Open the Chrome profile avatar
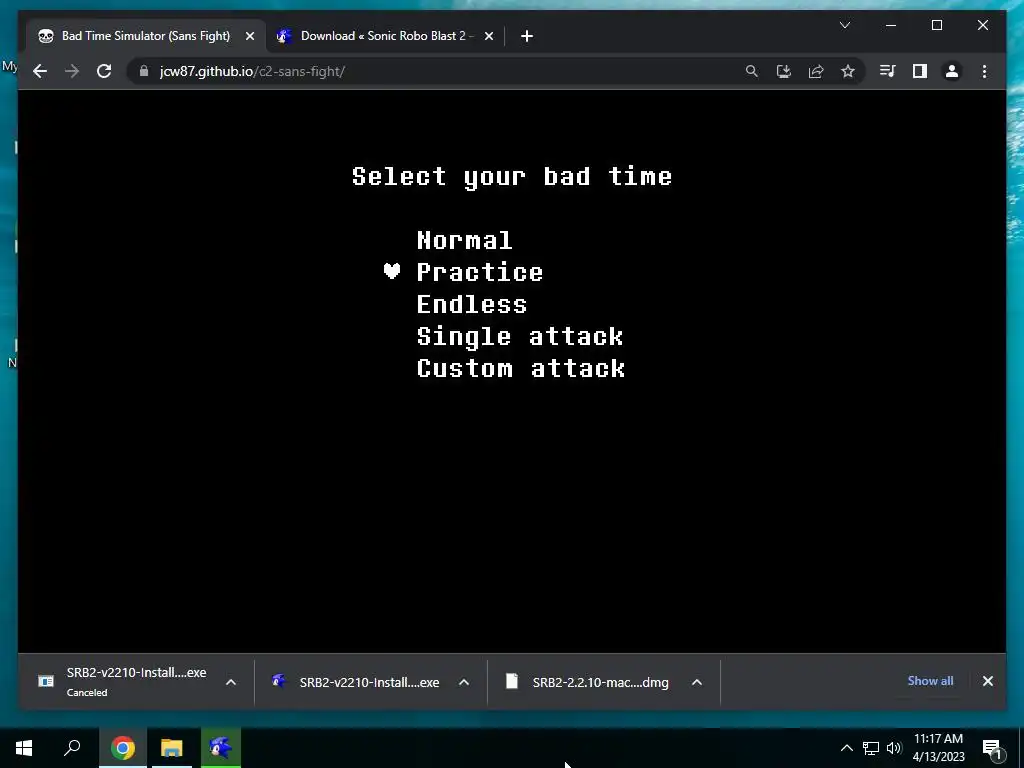This screenshot has height=768, width=1024. (952, 71)
